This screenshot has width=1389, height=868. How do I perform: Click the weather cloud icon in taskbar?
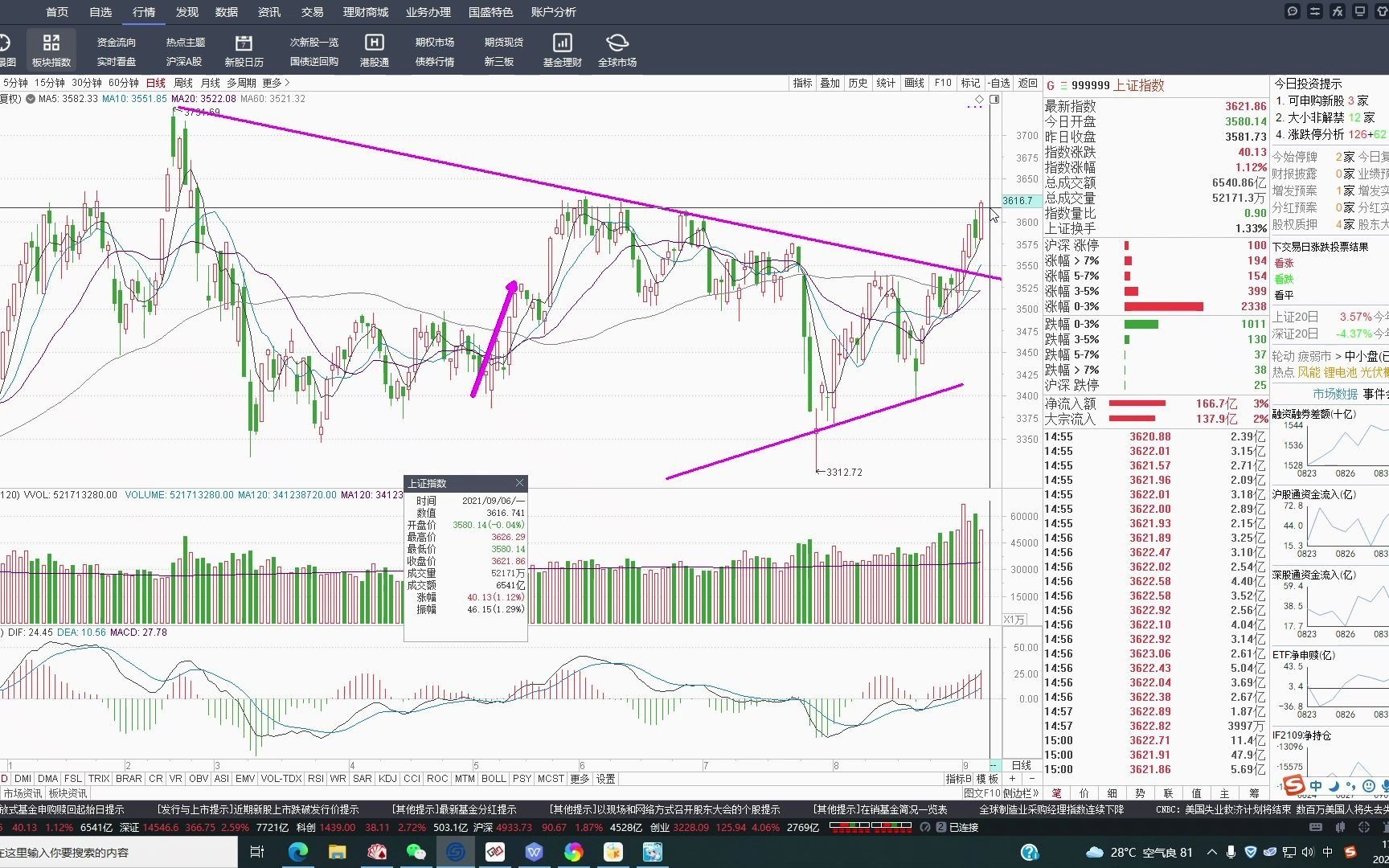click(1094, 852)
